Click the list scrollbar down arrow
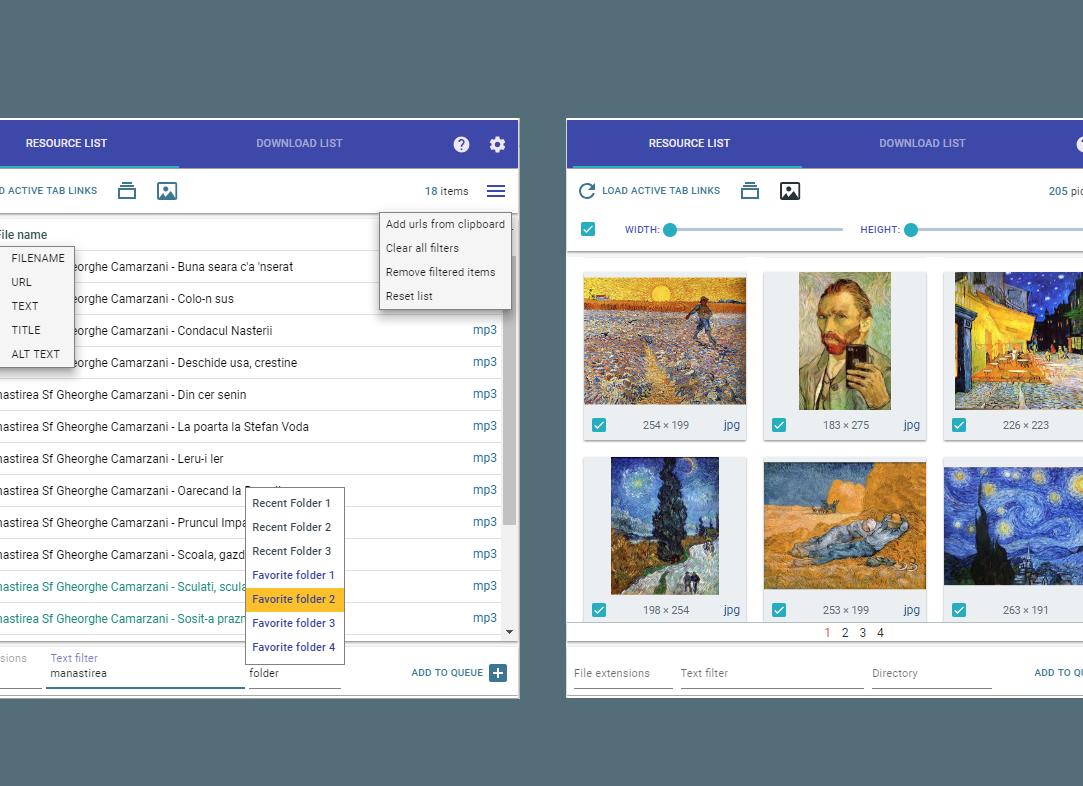This screenshot has width=1083, height=786. click(x=509, y=632)
